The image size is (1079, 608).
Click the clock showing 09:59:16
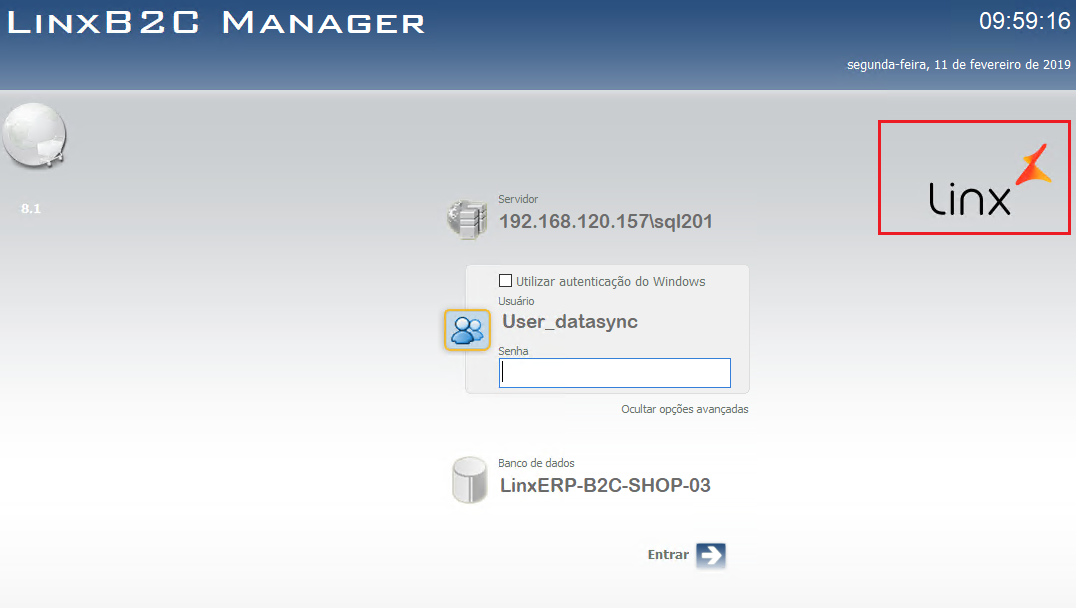tap(1025, 21)
